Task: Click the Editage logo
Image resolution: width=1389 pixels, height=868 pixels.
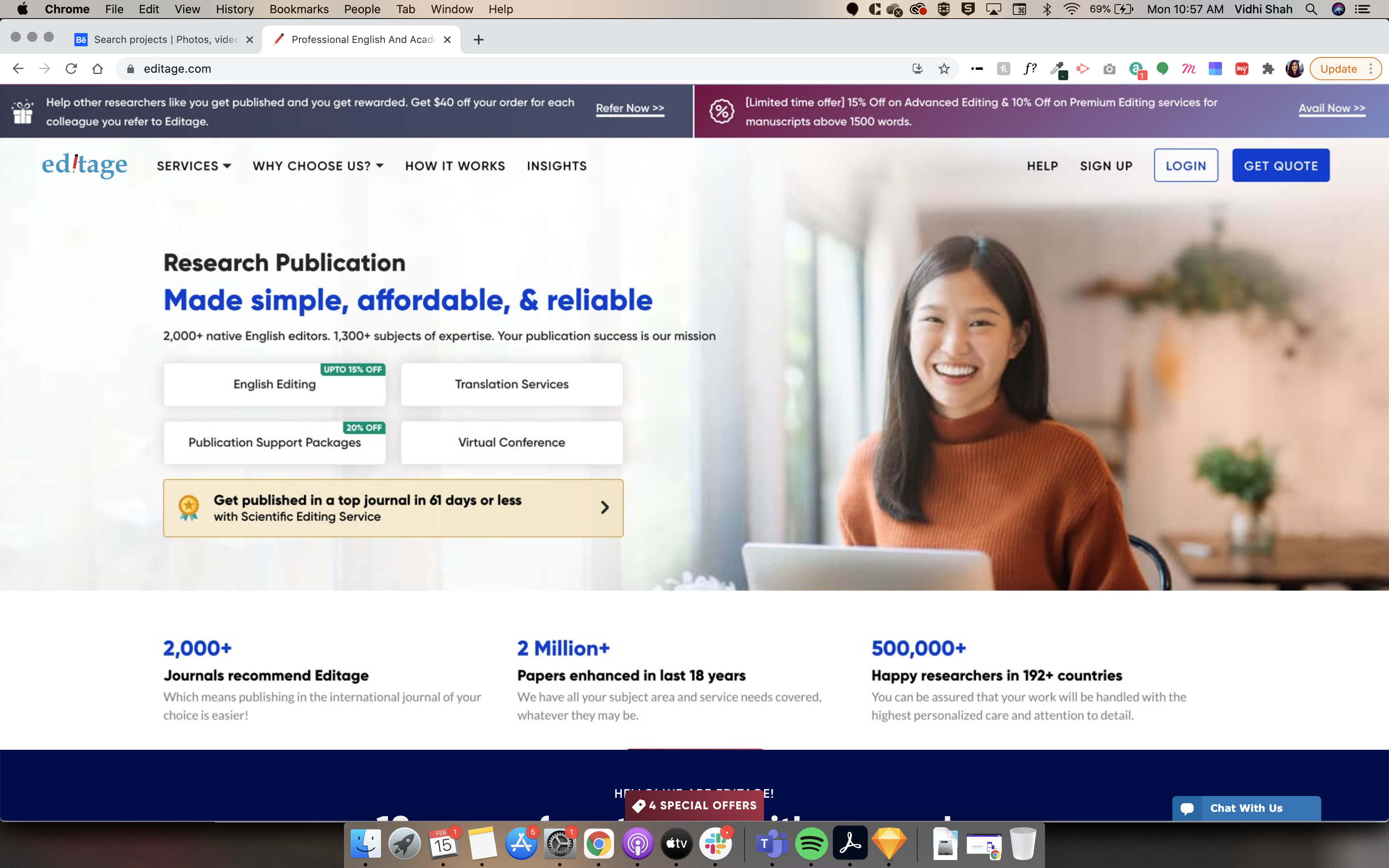Action: pos(84,165)
